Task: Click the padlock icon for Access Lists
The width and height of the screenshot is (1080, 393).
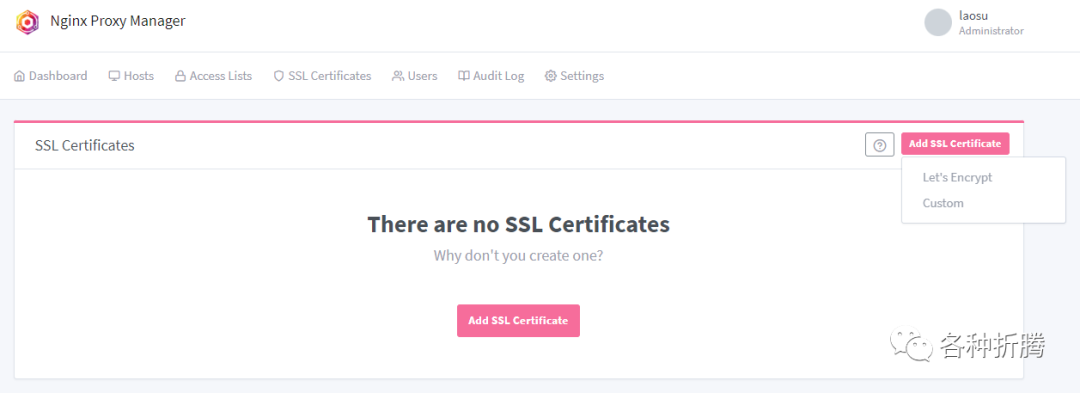Action: coord(180,76)
